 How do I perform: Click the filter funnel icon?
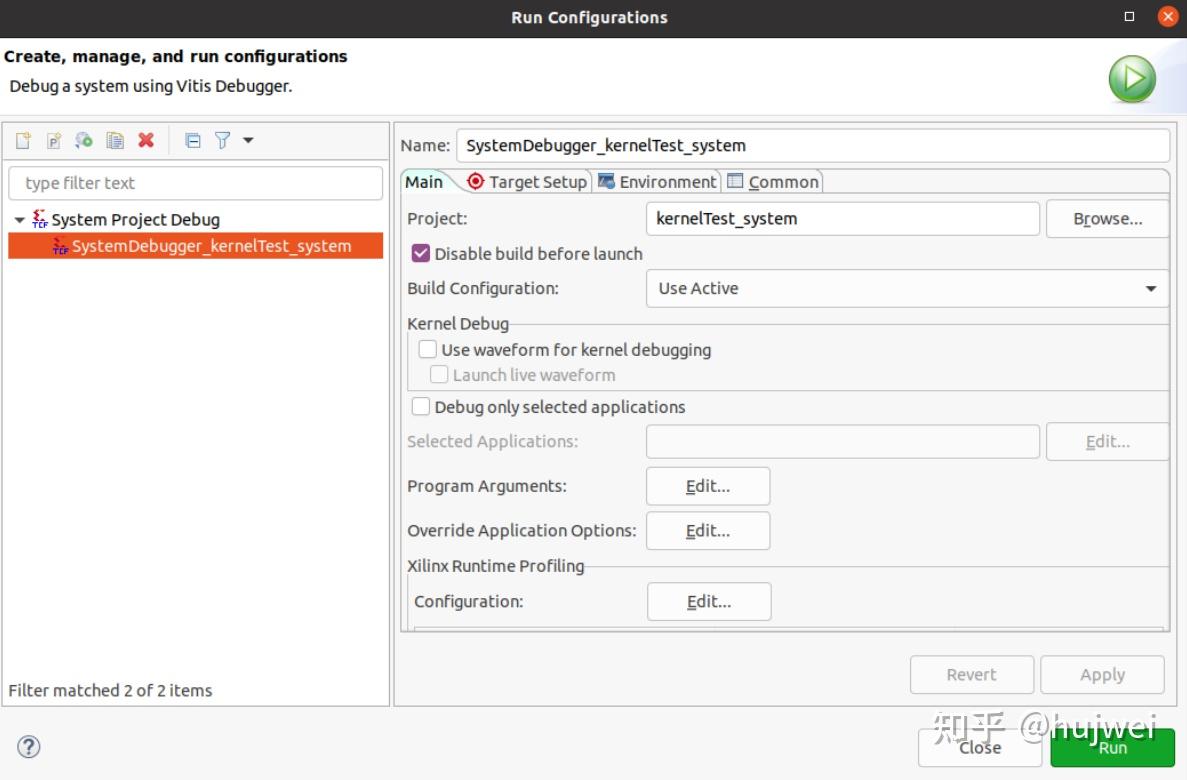[x=223, y=141]
